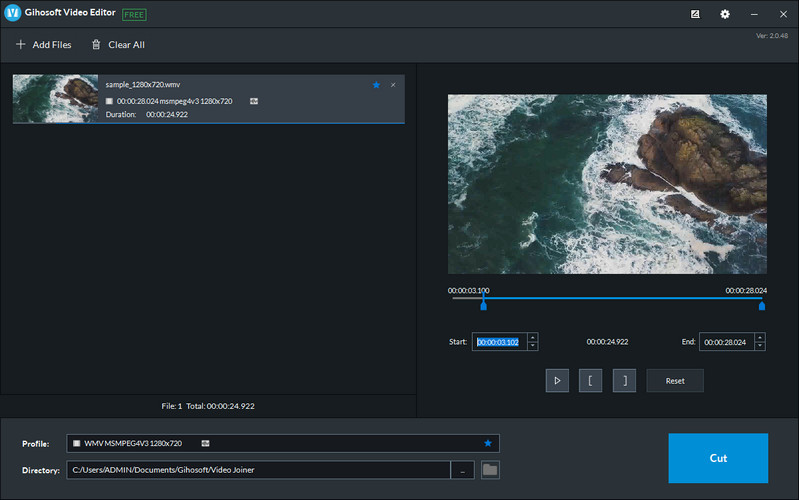The width and height of the screenshot is (799, 500).
Task: Decrease the Start time with down arrow
Action: 532,346
